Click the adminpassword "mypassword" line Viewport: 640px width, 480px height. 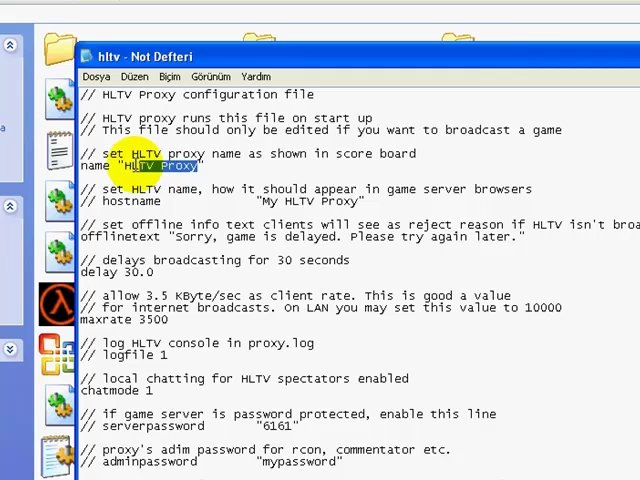click(x=211, y=462)
